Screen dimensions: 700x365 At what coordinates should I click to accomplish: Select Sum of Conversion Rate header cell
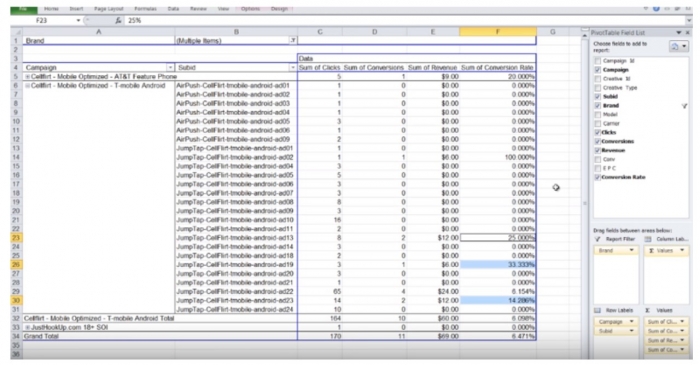click(498, 67)
